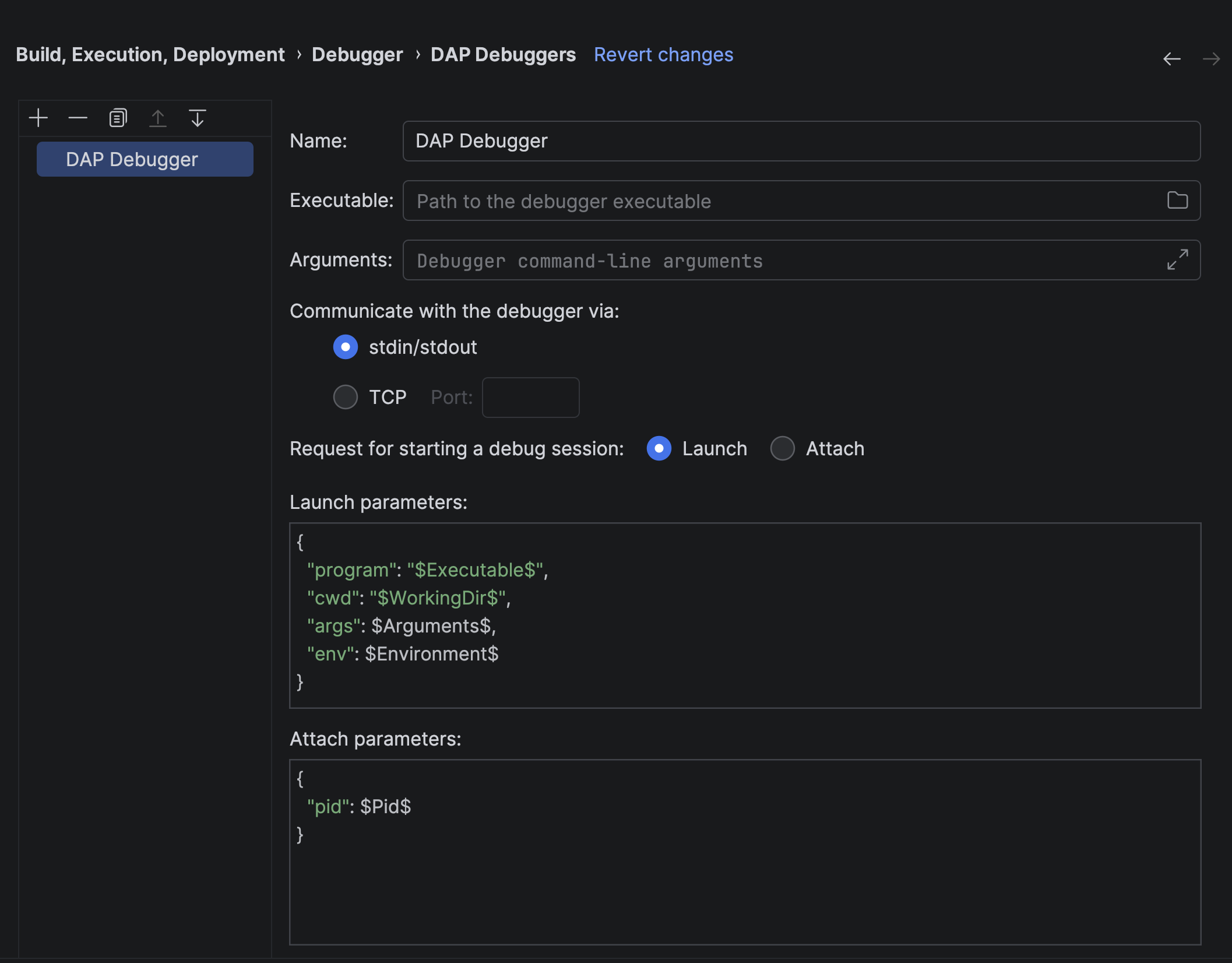Choose Launch request for debug session
This screenshot has height=963, width=1232.
pos(659,449)
